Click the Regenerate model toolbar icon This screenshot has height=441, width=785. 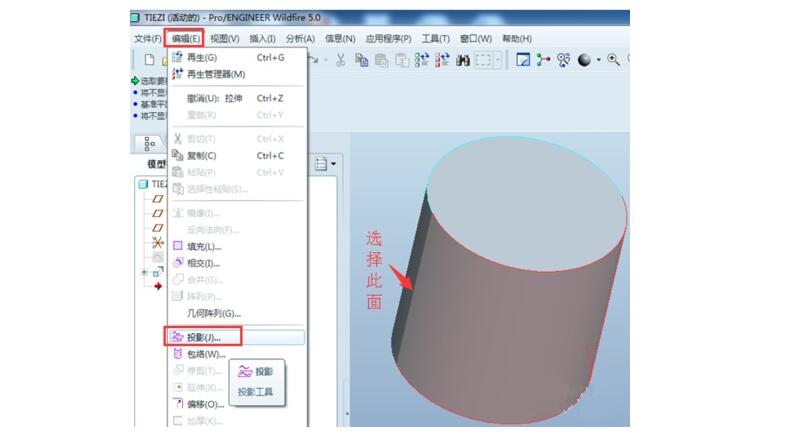[422, 60]
